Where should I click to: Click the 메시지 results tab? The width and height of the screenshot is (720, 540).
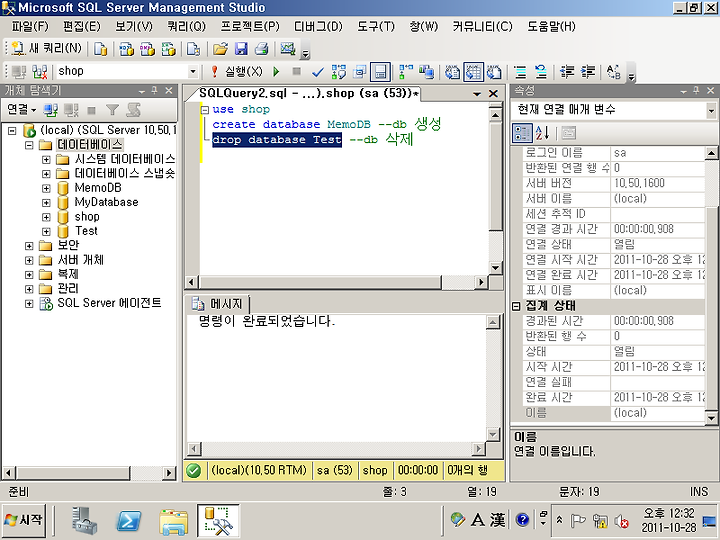coord(218,304)
